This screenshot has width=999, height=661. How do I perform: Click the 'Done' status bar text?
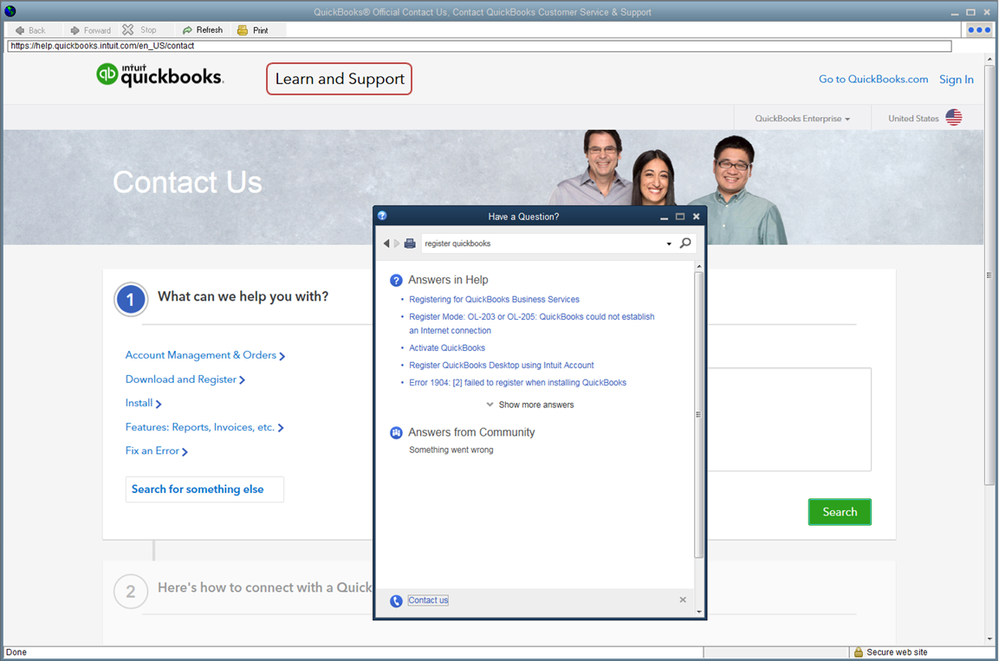(x=16, y=652)
